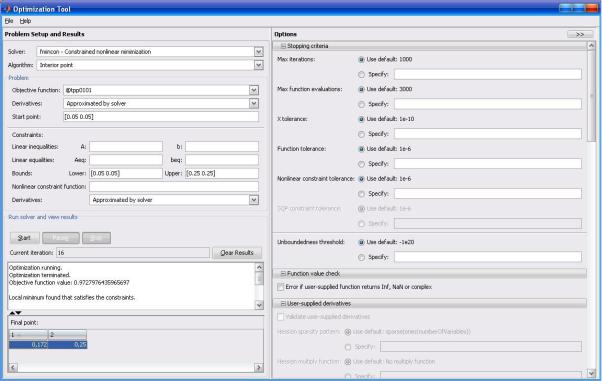
Task: Click the objective function value text line
Action: [69, 283]
